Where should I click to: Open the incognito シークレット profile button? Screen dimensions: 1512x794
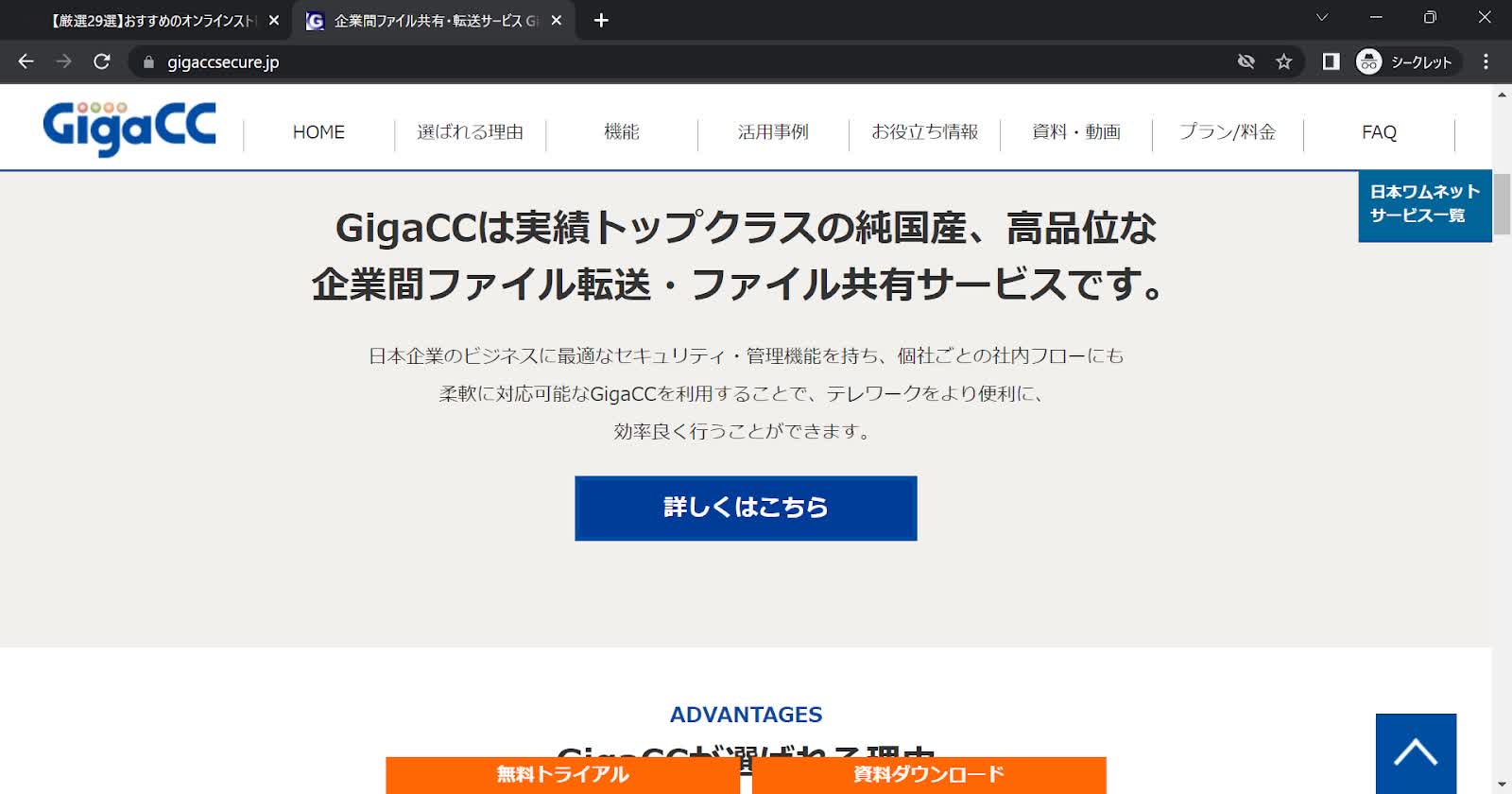pos(1407,61)
